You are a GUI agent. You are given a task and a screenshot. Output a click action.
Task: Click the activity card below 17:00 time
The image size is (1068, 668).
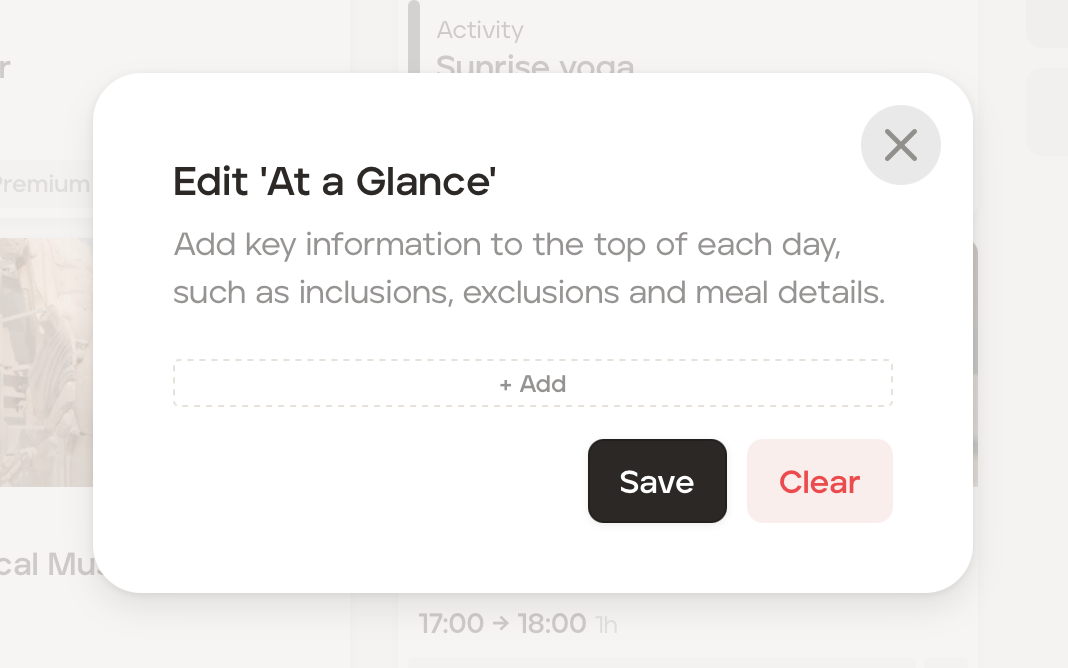point(660,662)
